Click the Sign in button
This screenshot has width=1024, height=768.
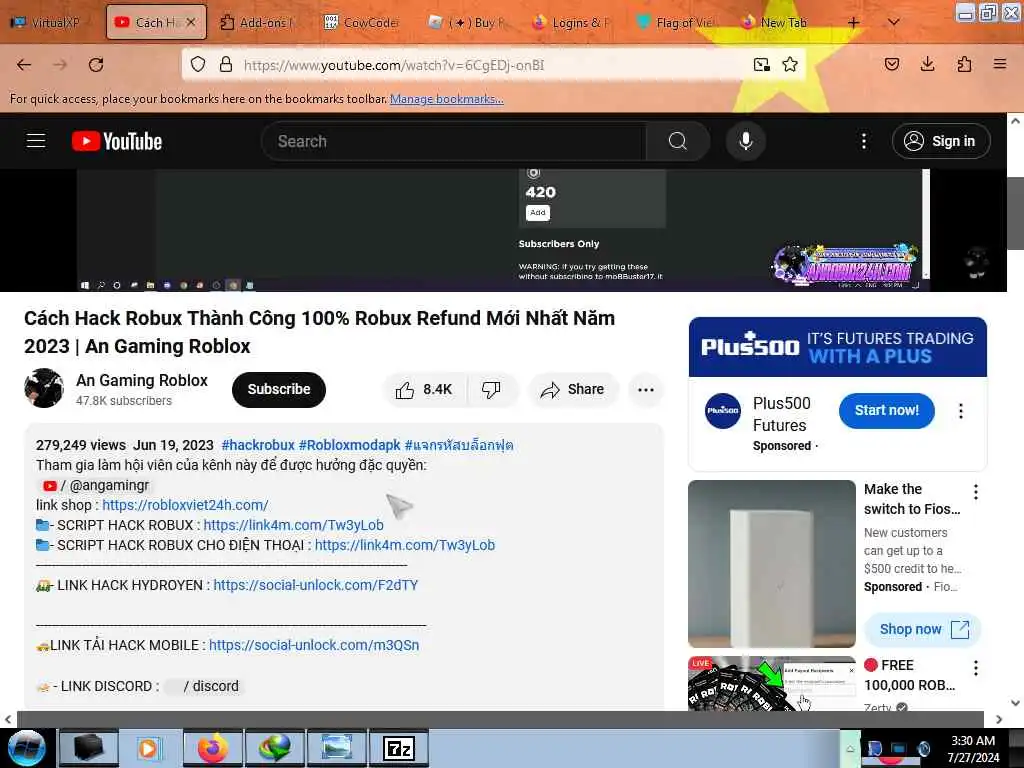coord(941,141)
